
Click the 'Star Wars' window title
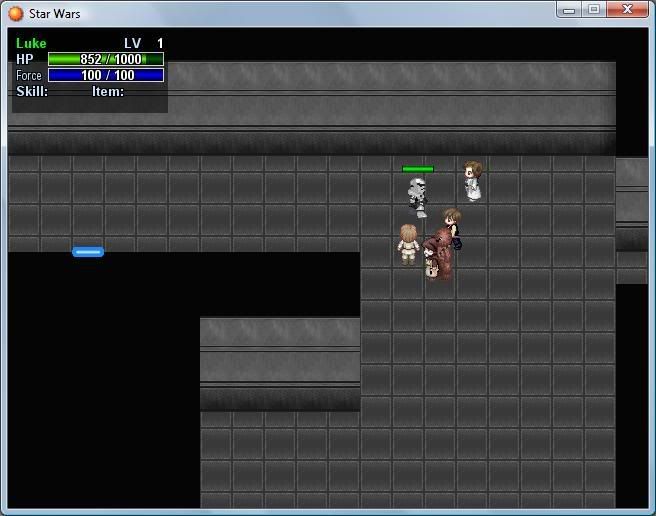point(54,13)
